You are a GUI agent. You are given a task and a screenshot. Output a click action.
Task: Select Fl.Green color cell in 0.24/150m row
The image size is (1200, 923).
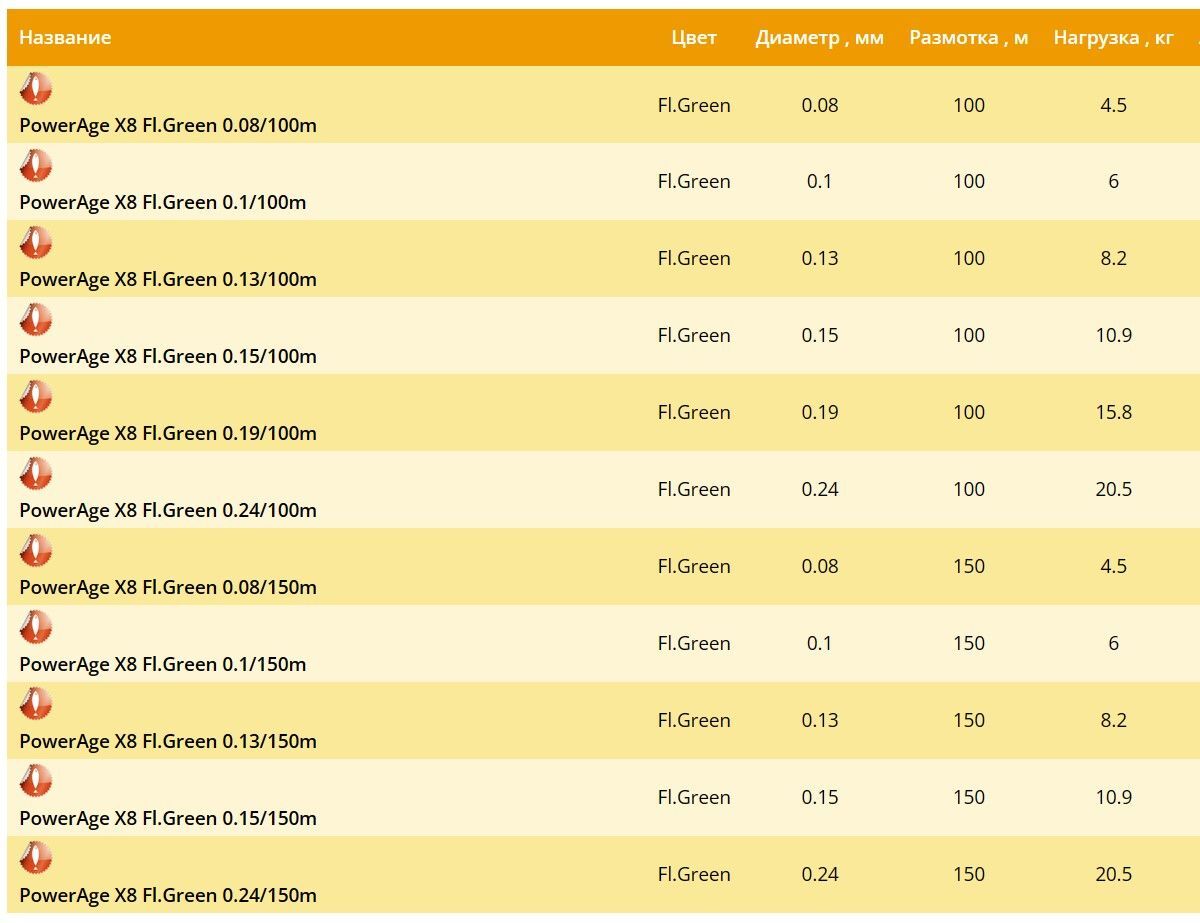pyautogui.click(x=694, y=875)
